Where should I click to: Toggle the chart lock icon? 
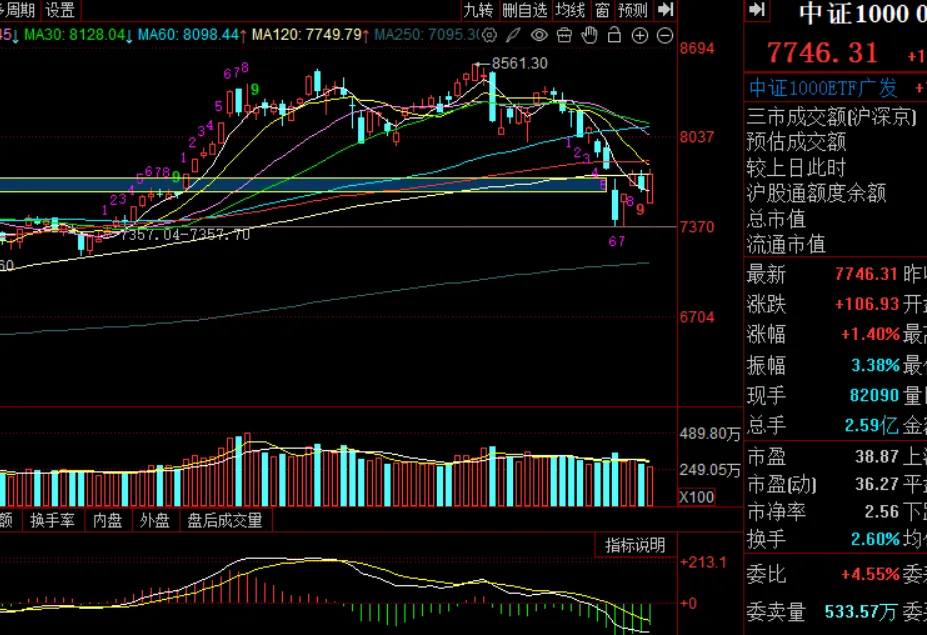[614, 35]
